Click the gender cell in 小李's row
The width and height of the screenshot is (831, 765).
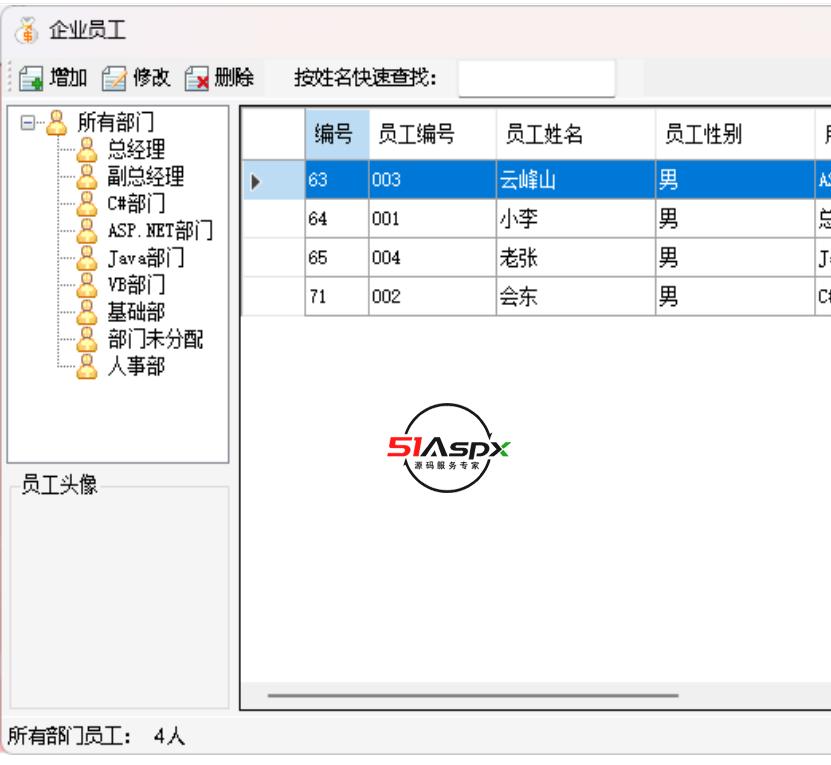735,219
